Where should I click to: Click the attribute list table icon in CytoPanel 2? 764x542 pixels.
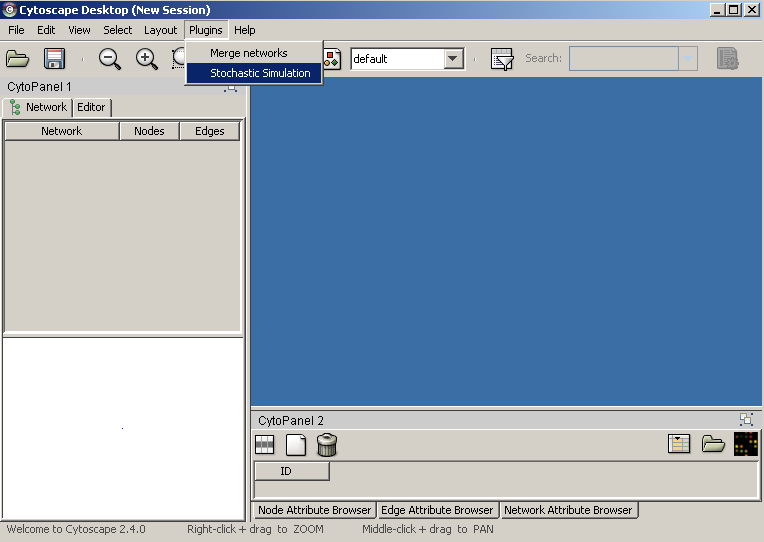(679, 444)
